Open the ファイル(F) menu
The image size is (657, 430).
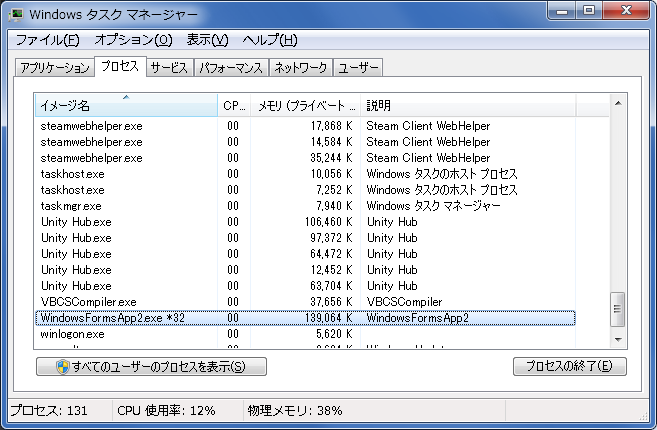point(47,40)
